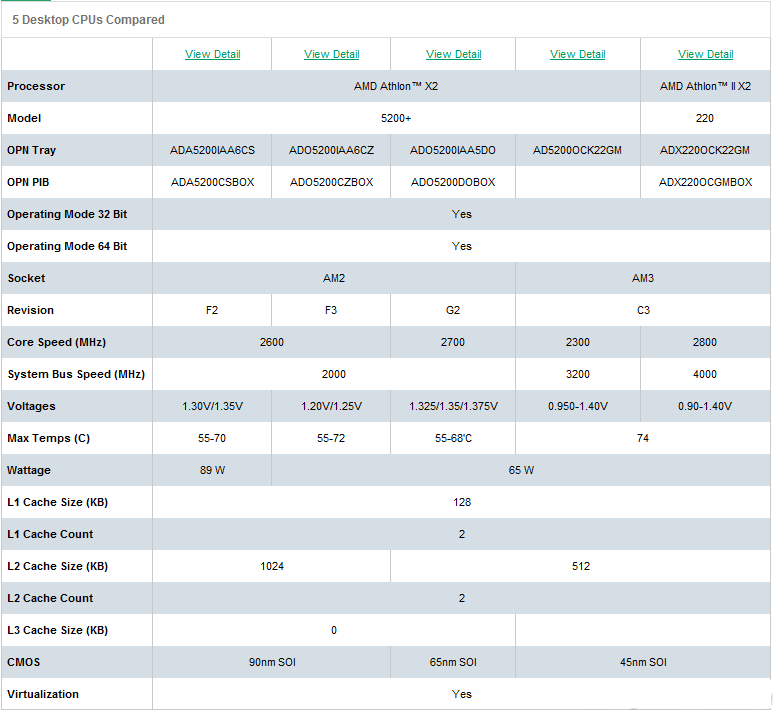Click max temps value '74'
This screenshot has height=710, width=773.
642,438
